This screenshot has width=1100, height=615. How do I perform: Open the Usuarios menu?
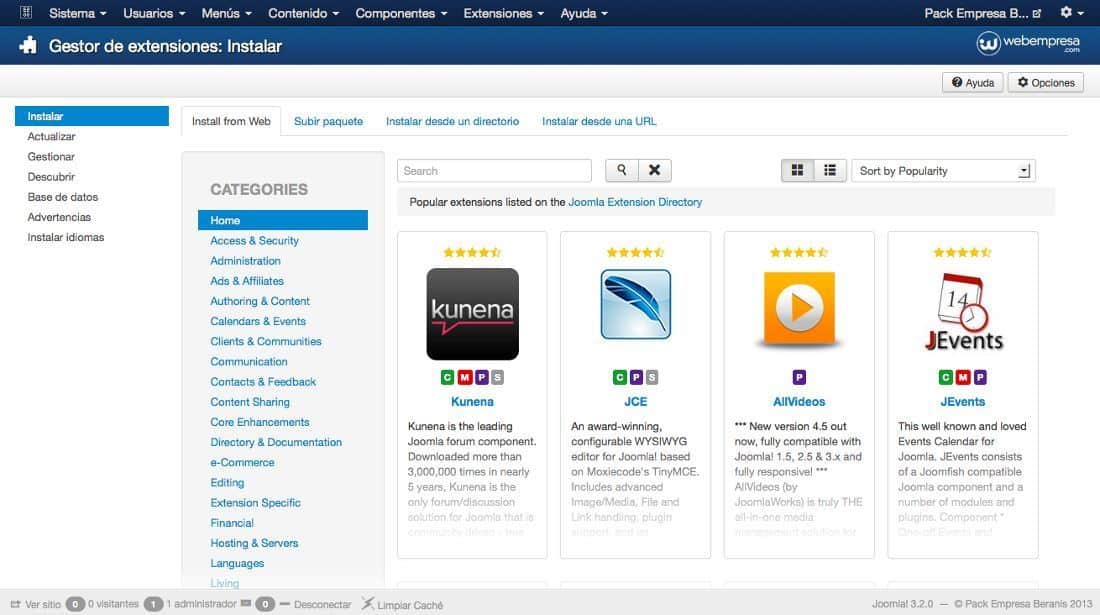point(154,13)
